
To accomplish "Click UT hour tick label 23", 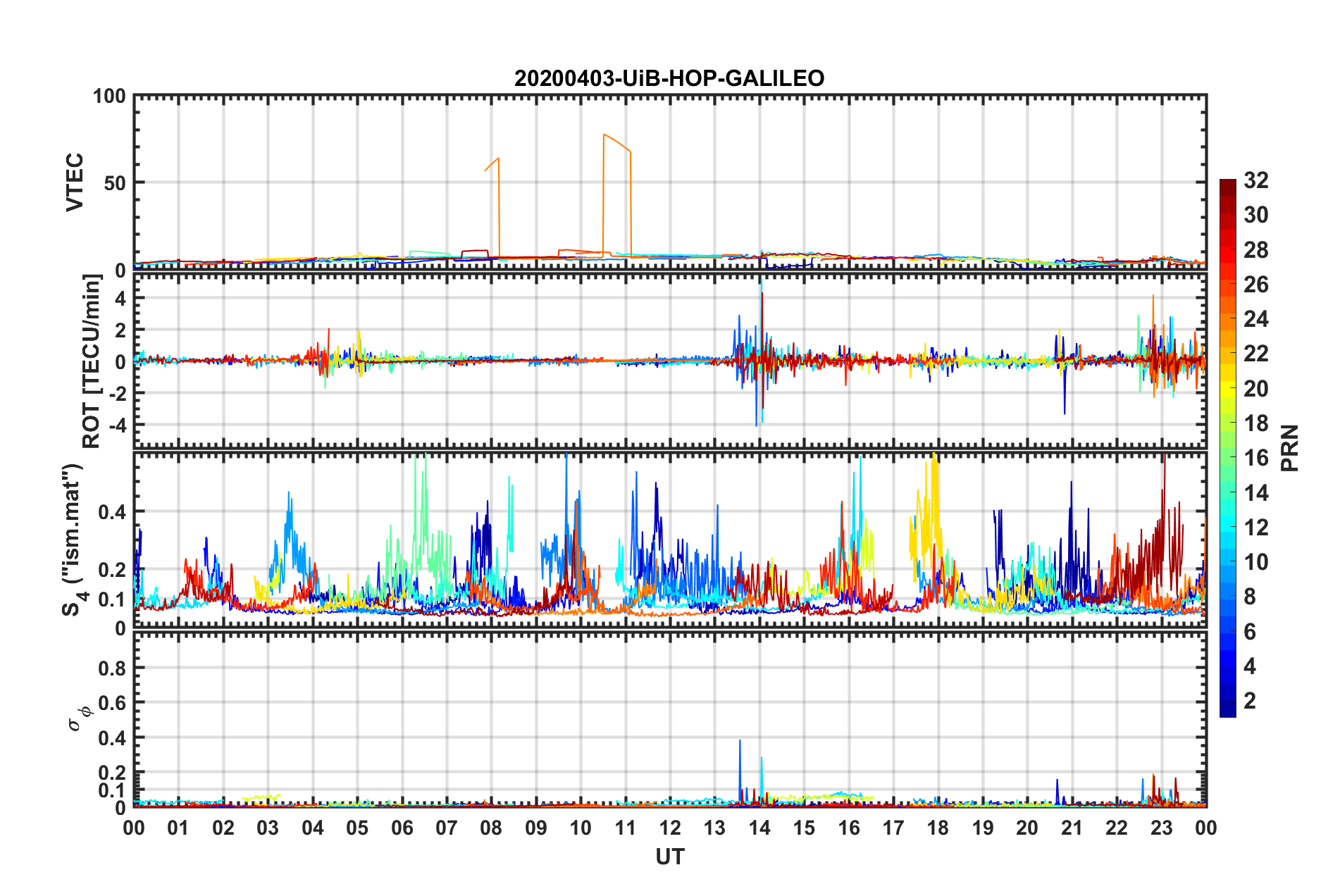I will [x=1162, y=828].
